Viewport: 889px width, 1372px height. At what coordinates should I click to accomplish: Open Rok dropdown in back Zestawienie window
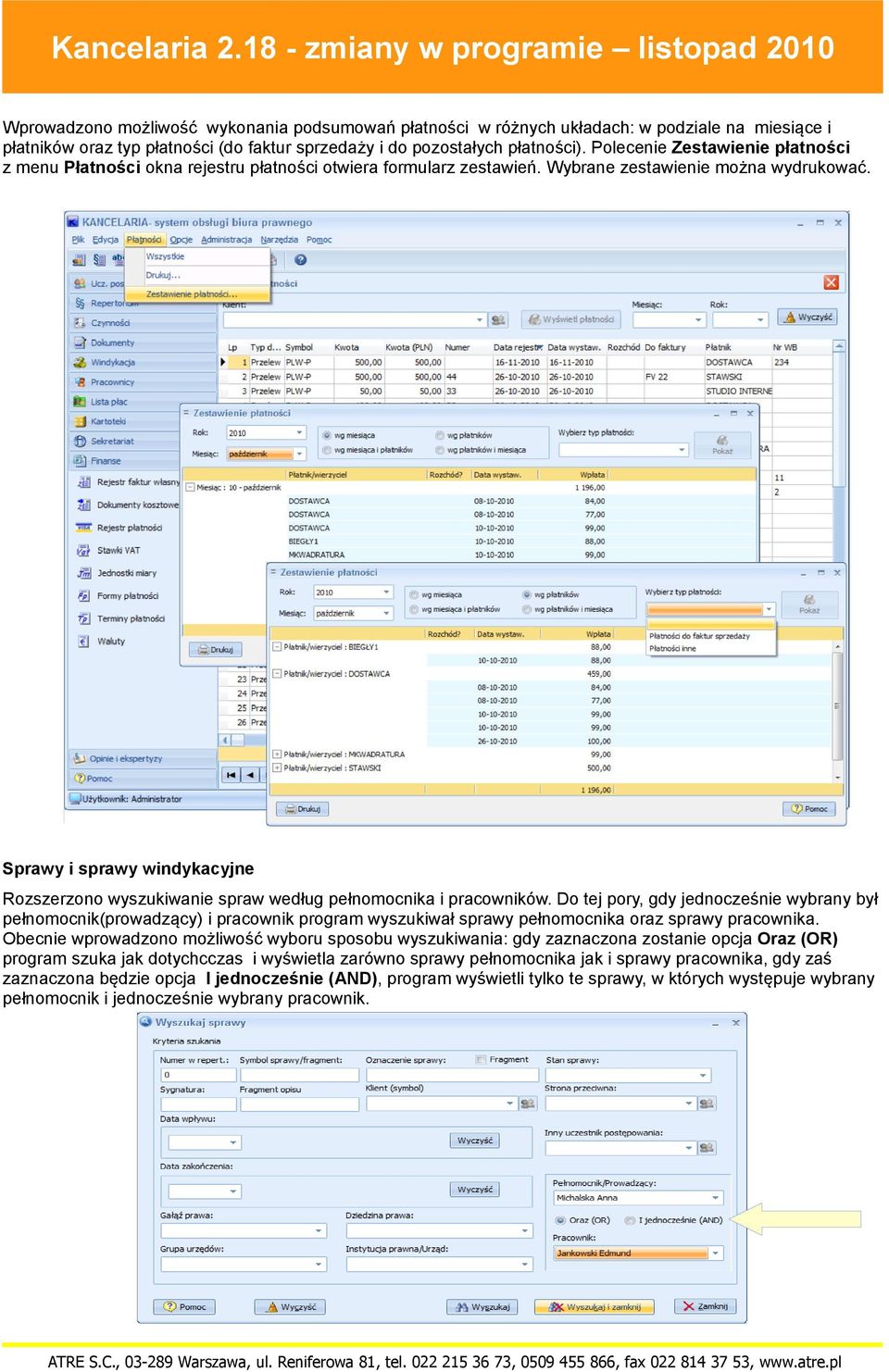pos(298,432)
